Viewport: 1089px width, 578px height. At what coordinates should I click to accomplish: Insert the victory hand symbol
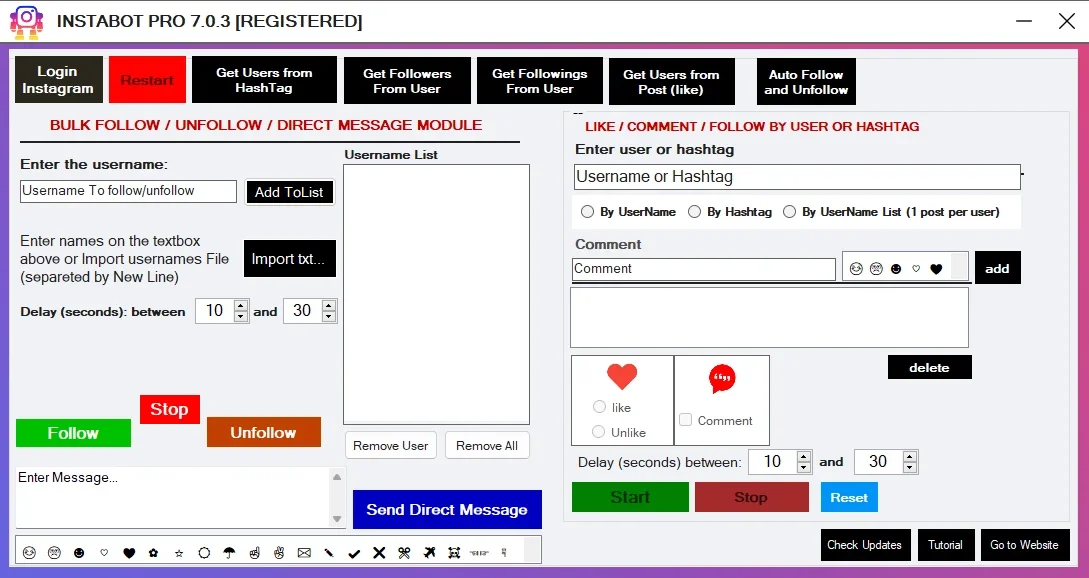279,553
